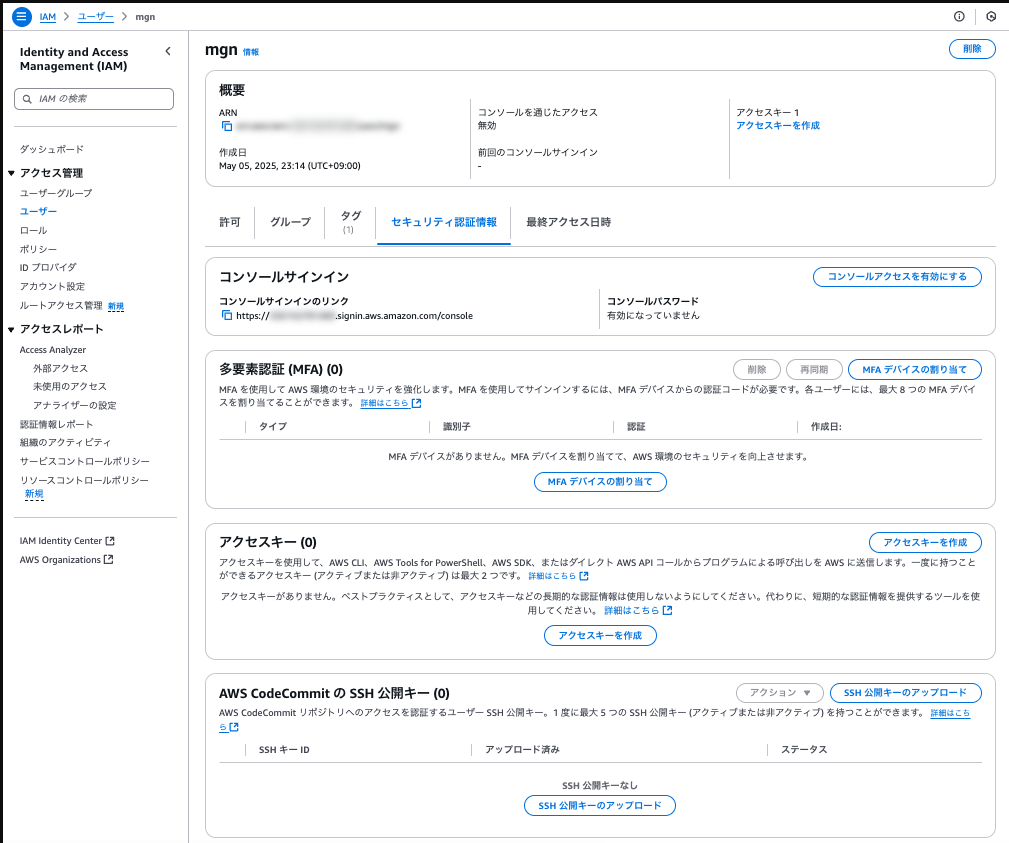Viewport: 1009px width, 843px height.
Task: Click アクセスキーを作成 link in 概要 panel
Action: click(x=778, y=125)
